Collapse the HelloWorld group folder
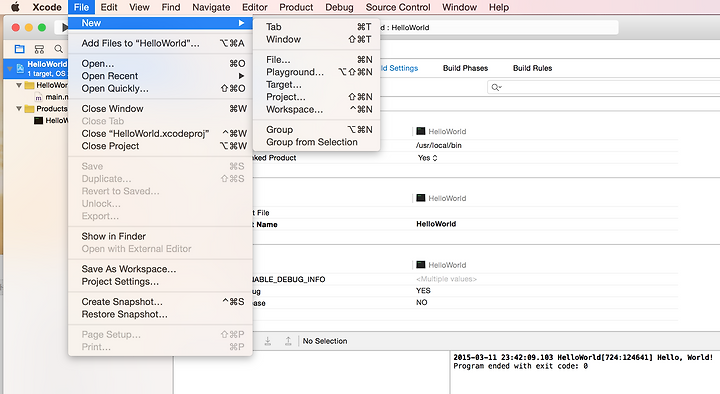Screen dimensions: 720x394 (x=19, y=85)
